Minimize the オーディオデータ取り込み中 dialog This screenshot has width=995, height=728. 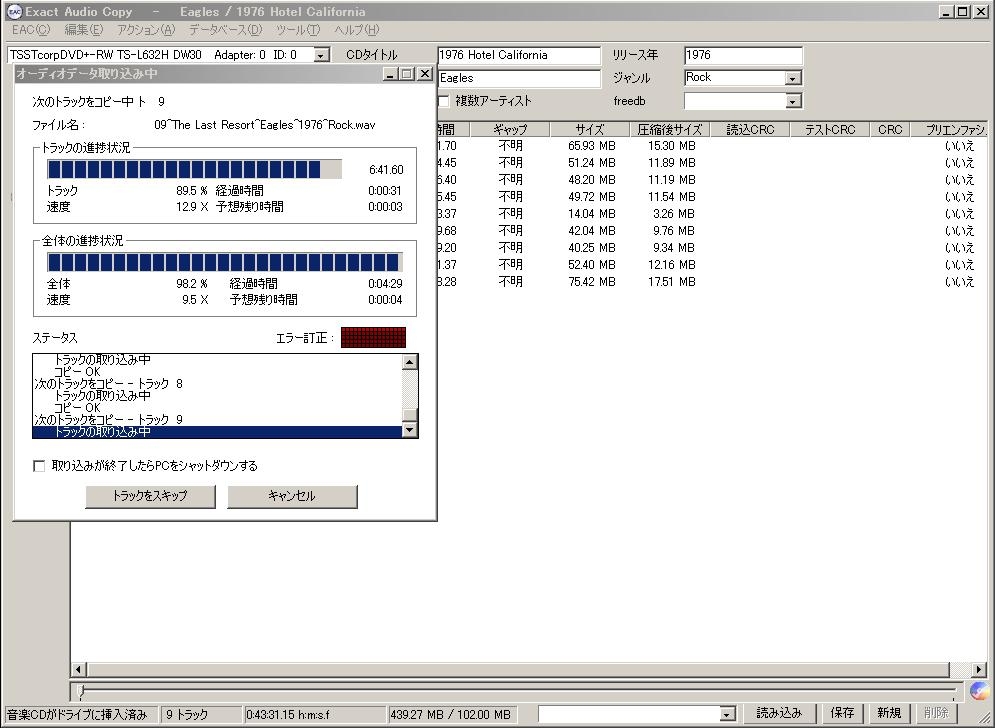[391, 74]
